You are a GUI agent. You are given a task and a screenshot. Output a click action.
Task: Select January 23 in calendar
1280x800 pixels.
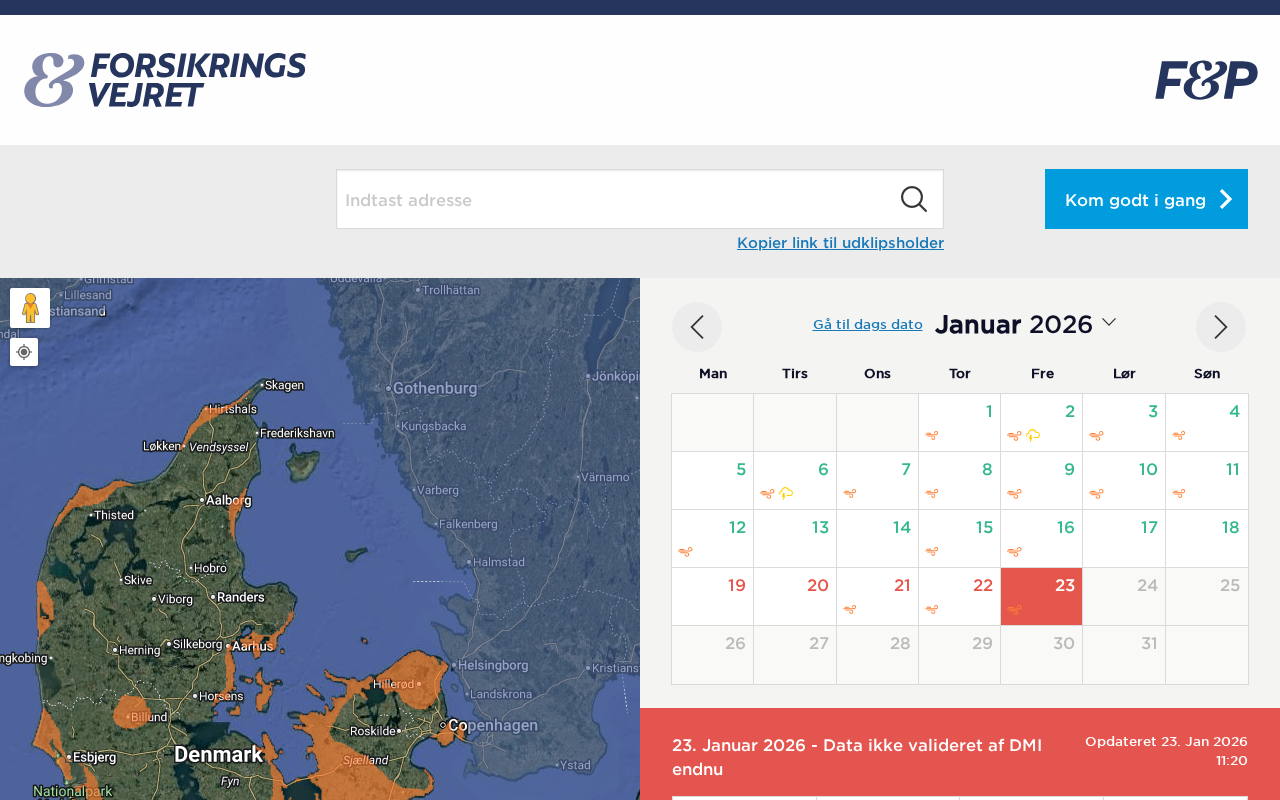coord(1041,596)
